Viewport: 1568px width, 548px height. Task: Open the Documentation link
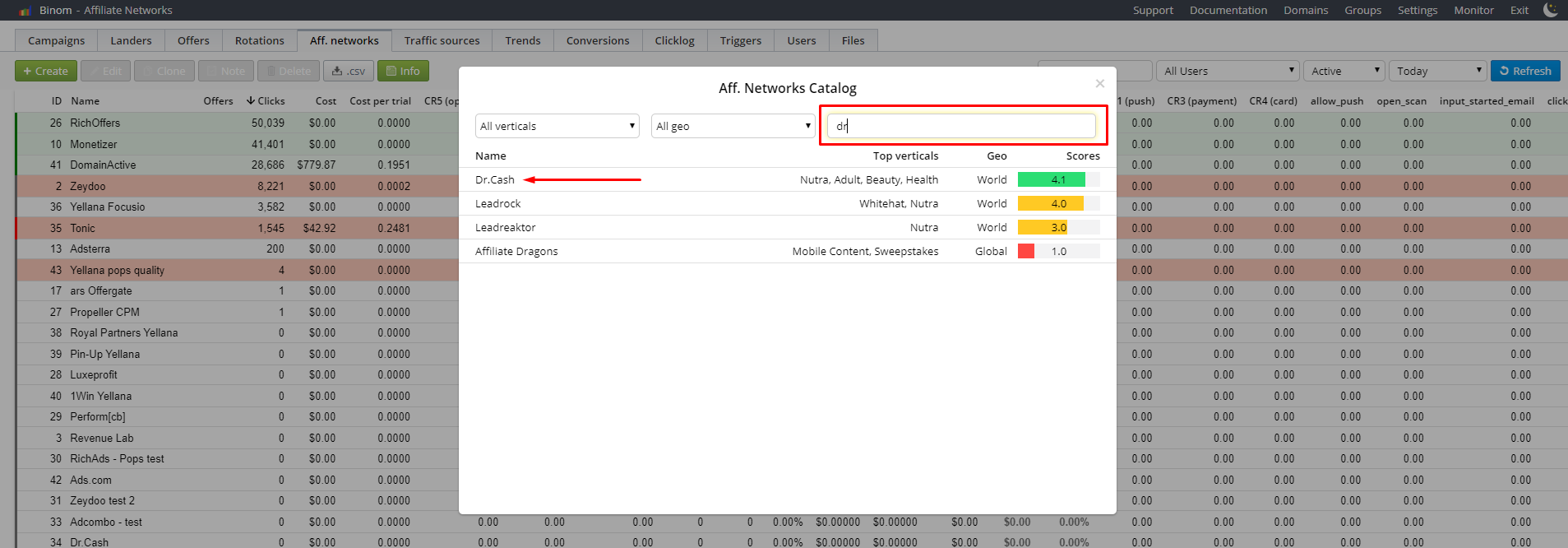click(1228, 10)
